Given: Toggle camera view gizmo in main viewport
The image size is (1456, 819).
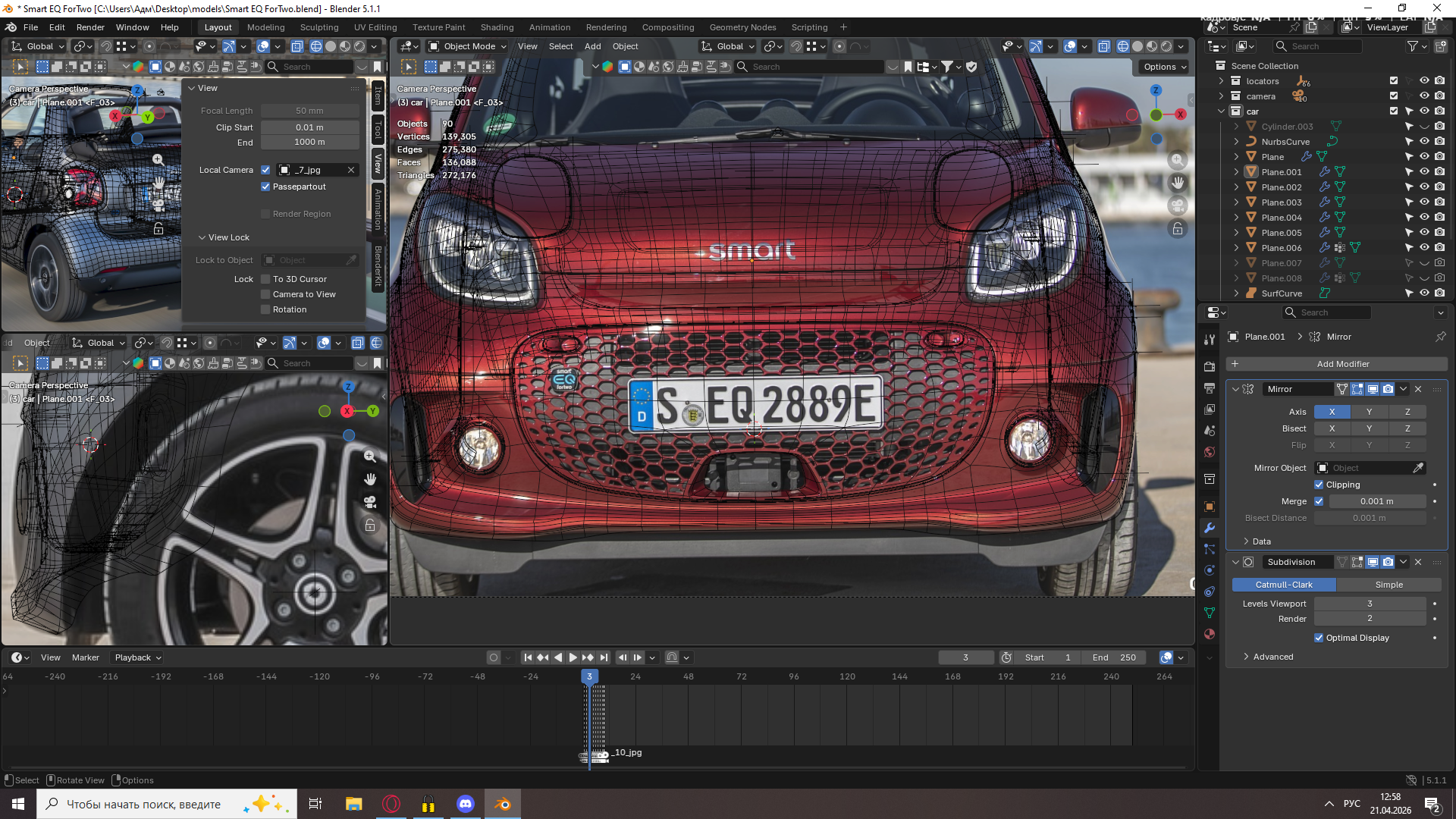Looking at the screenshot, I should tap(1177, 206).
